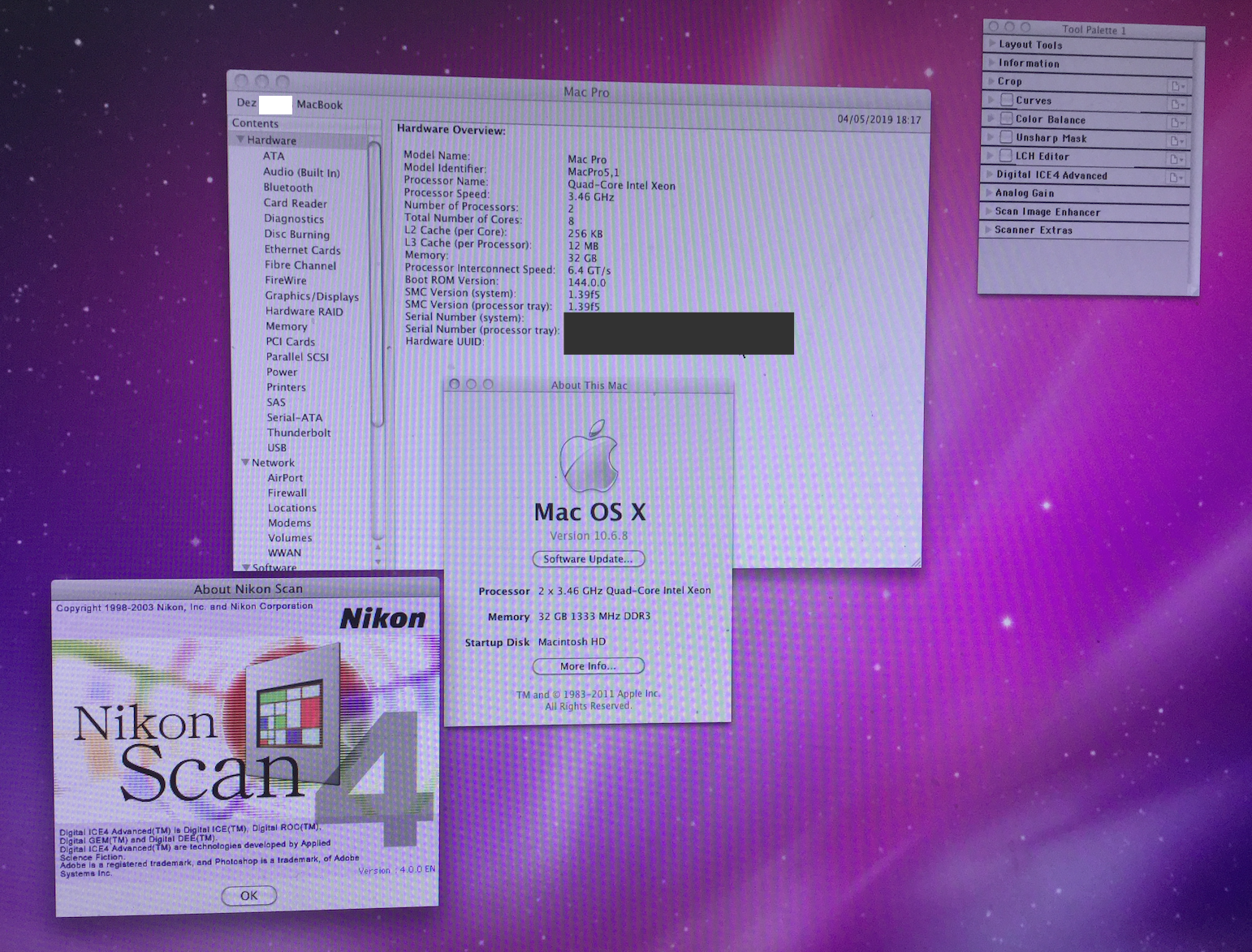Open the Digital ICE4 Advanced settings menu icon
The image size is (1252, 952).
click(x=1176, y=178)
